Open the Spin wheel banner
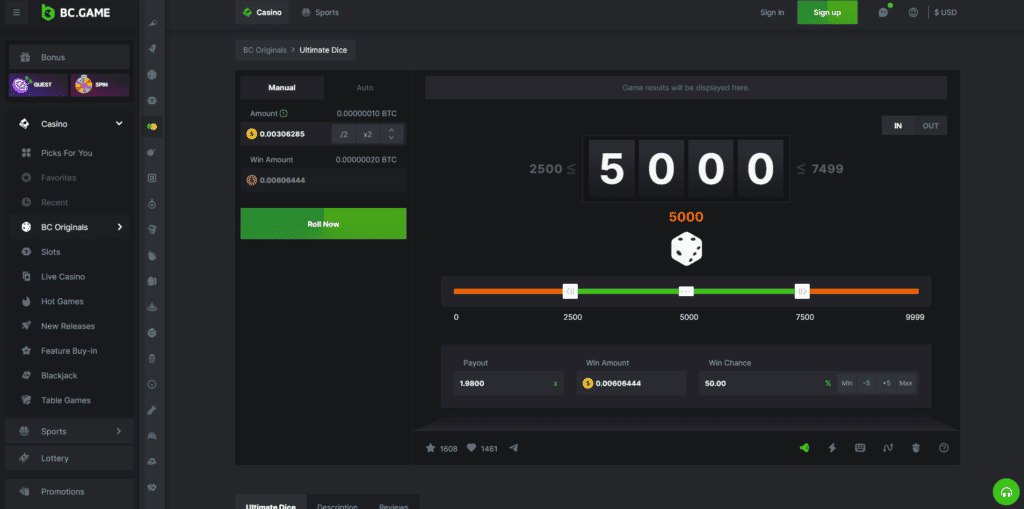 tap(100, 85)
